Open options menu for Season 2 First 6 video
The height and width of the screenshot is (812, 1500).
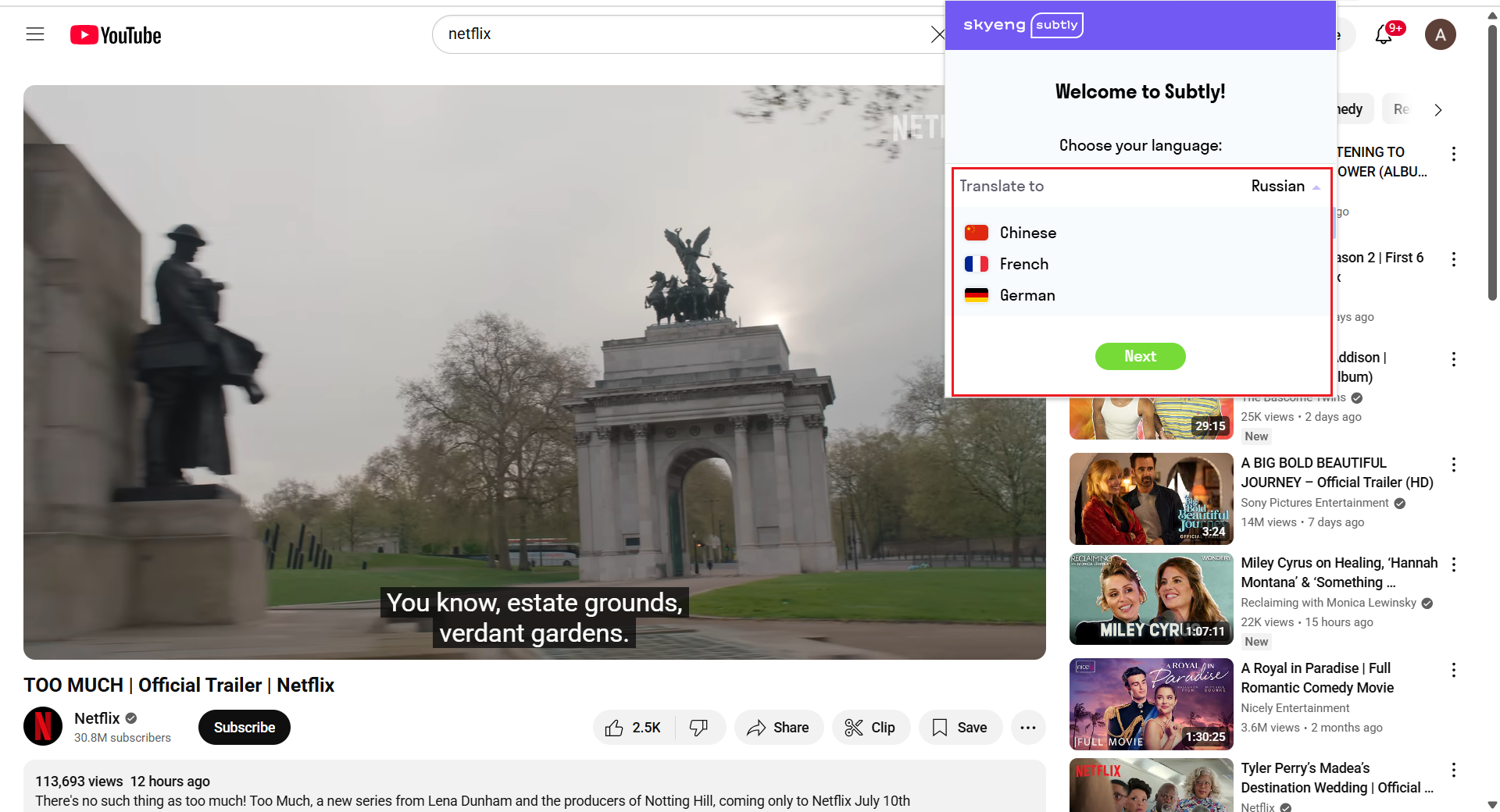[x=1454, y=259]
